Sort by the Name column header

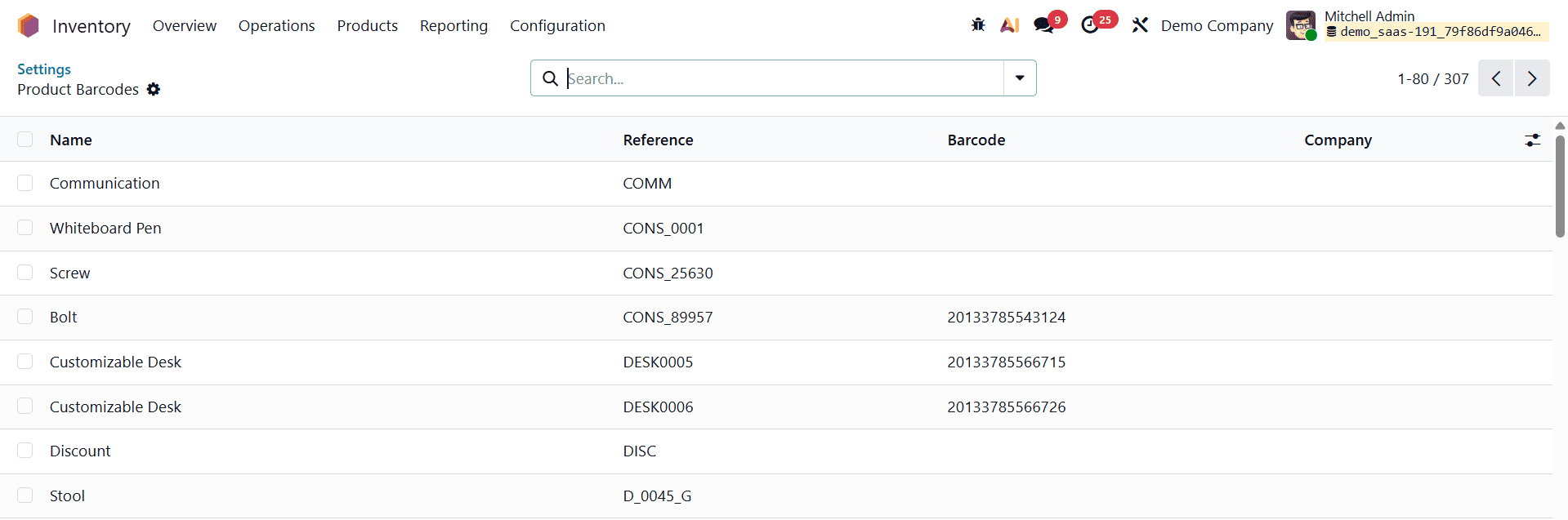pyautogui.click(x=71, y=140)
